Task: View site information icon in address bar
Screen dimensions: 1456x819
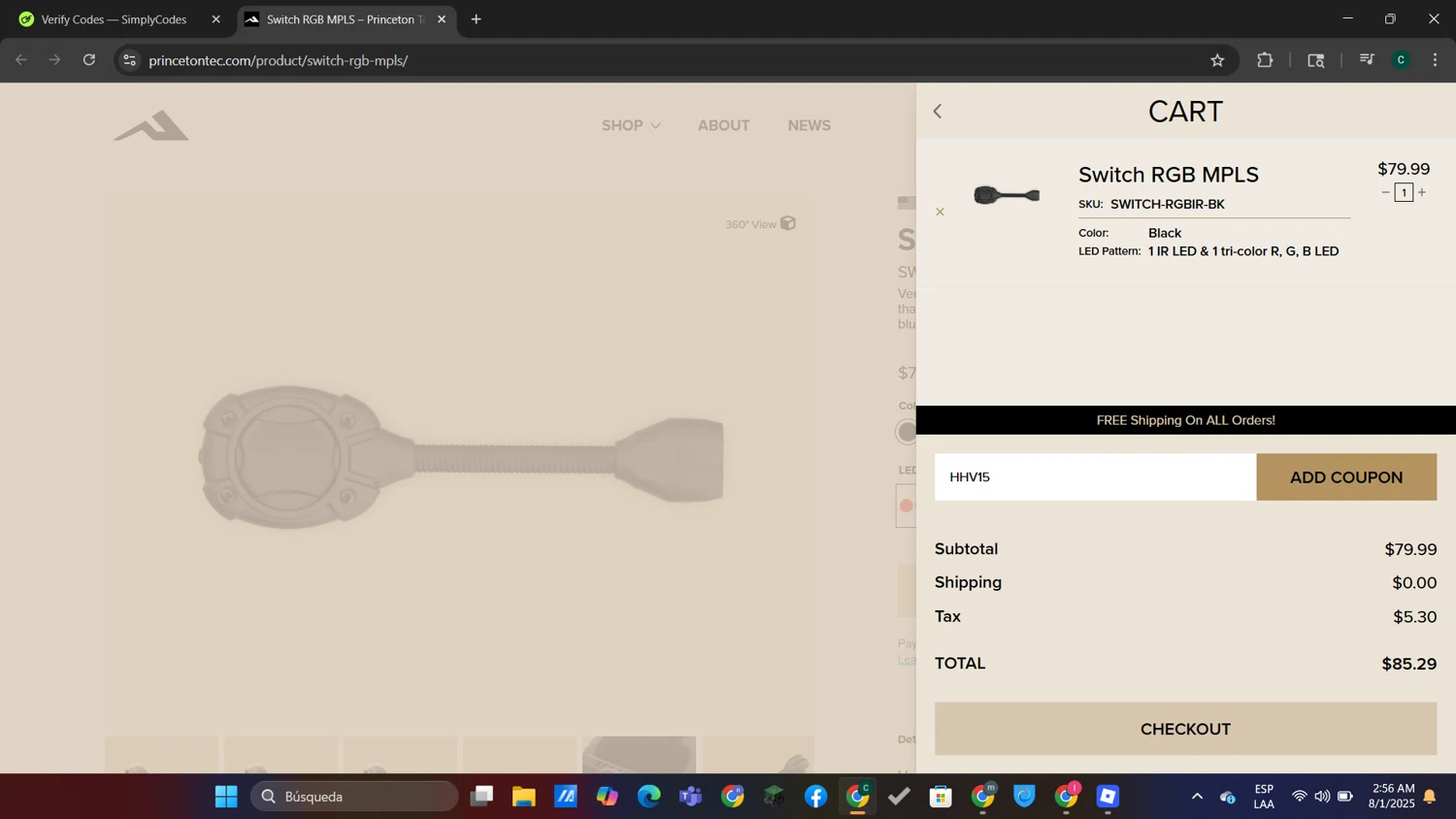Action: (130, 60)
